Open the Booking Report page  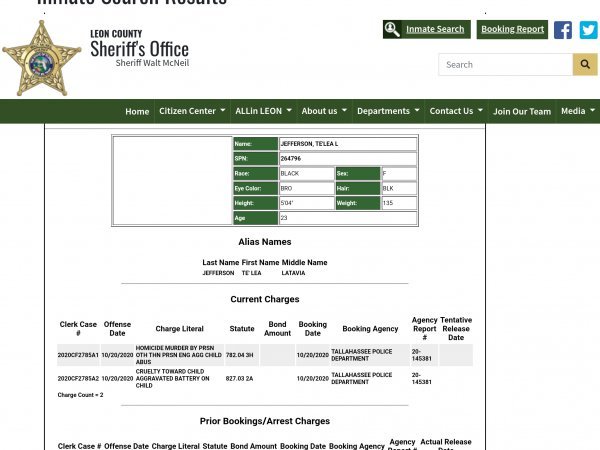[x=512, y=30]
